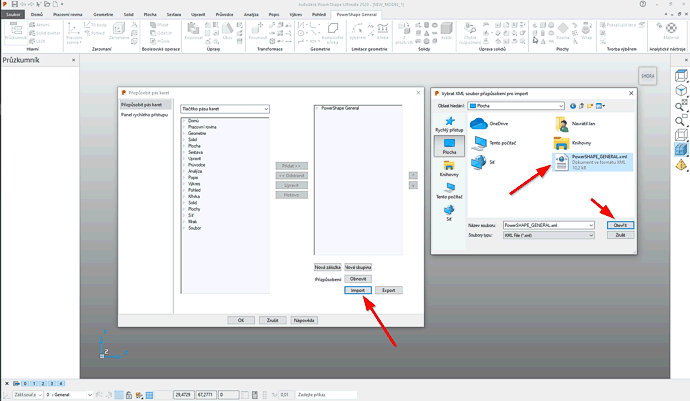The height and width of the screenshot is (401, 690).
Task: Click the yellow warning icon in the right toolbar
Action: [x=681, y=165]
